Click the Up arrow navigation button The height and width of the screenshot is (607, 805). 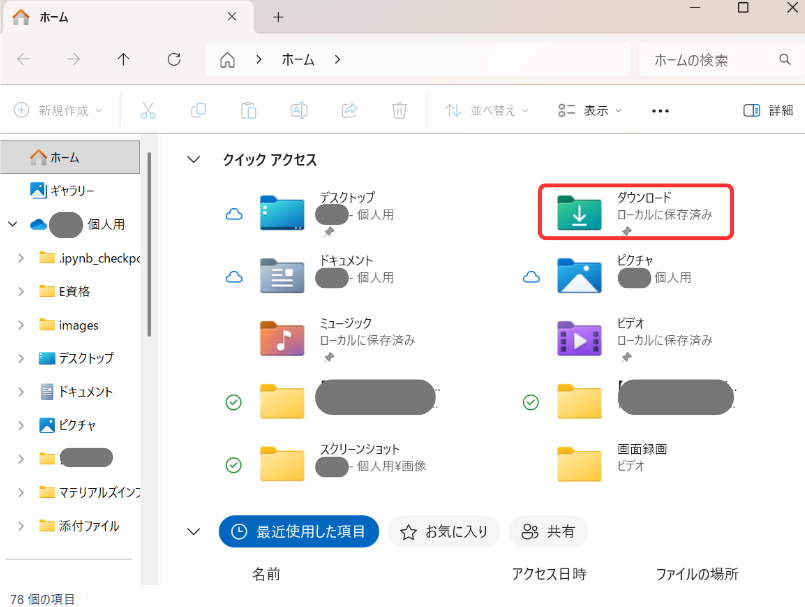point(123,60)
